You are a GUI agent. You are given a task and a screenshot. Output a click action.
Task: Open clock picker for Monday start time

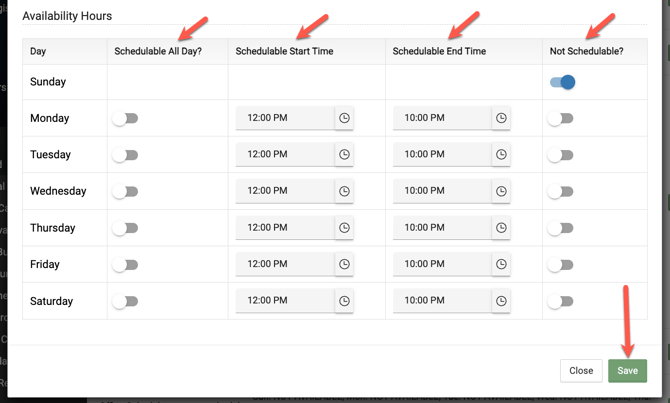tap(344, 118)
